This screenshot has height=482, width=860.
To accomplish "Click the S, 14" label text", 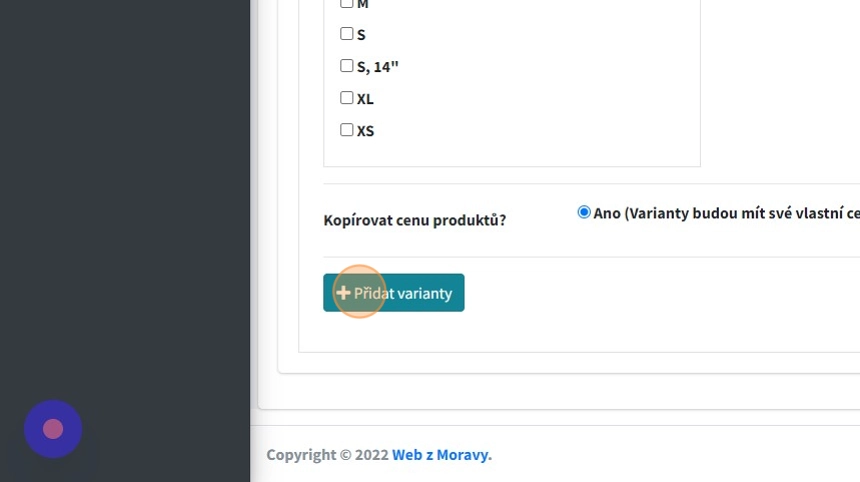I will 378,67.
